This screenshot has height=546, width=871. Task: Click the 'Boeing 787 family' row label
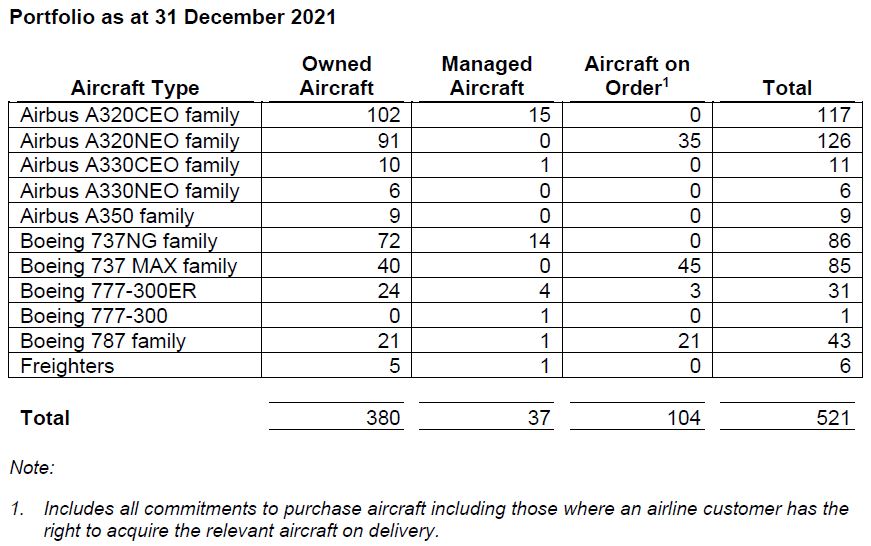[103, 341]
